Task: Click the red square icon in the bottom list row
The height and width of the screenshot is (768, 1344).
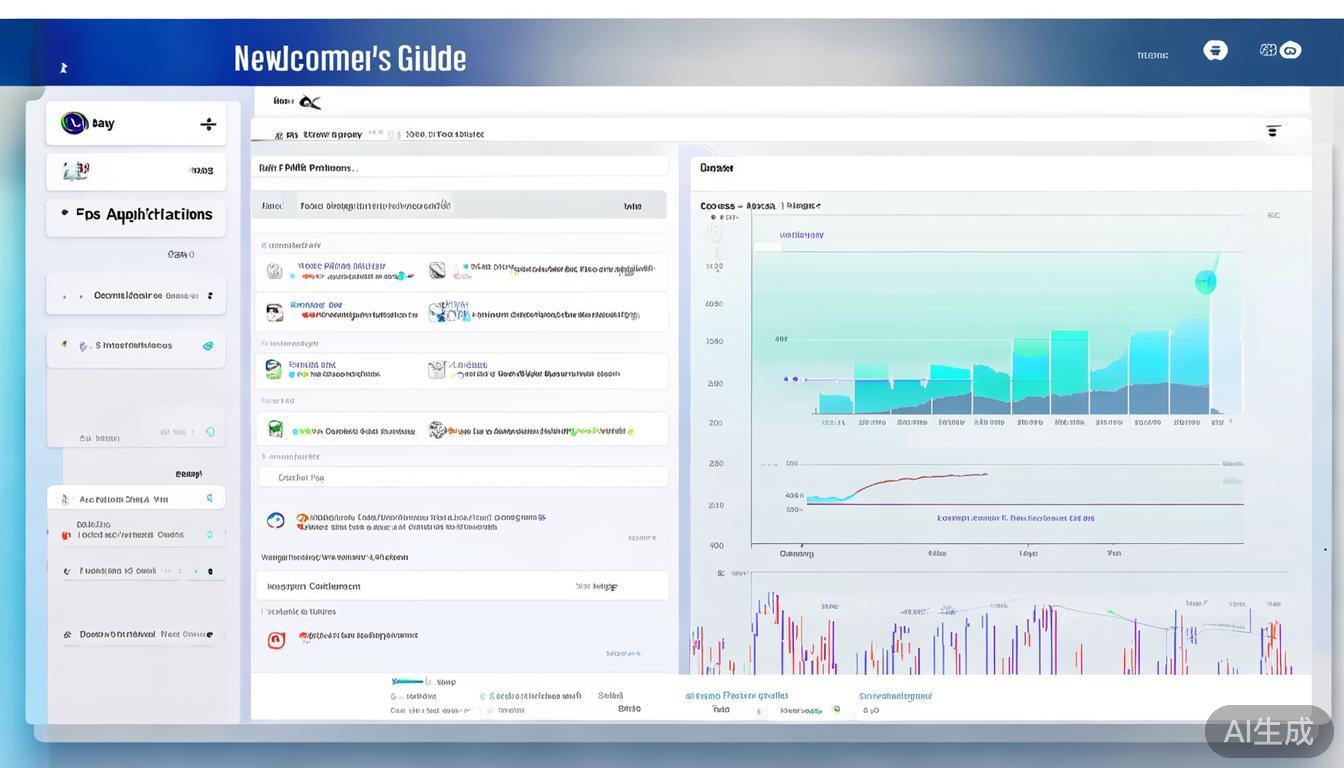Action: [x=276, y=640]
